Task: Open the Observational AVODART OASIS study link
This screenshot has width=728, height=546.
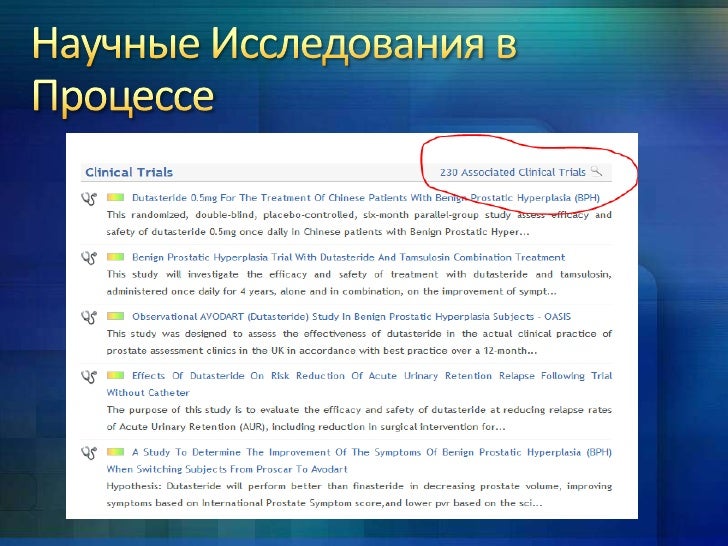Action: 351,317
